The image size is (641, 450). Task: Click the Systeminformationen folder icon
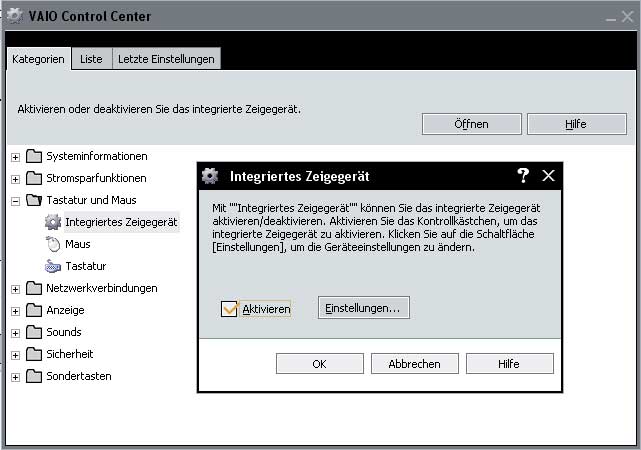point(34,156)
